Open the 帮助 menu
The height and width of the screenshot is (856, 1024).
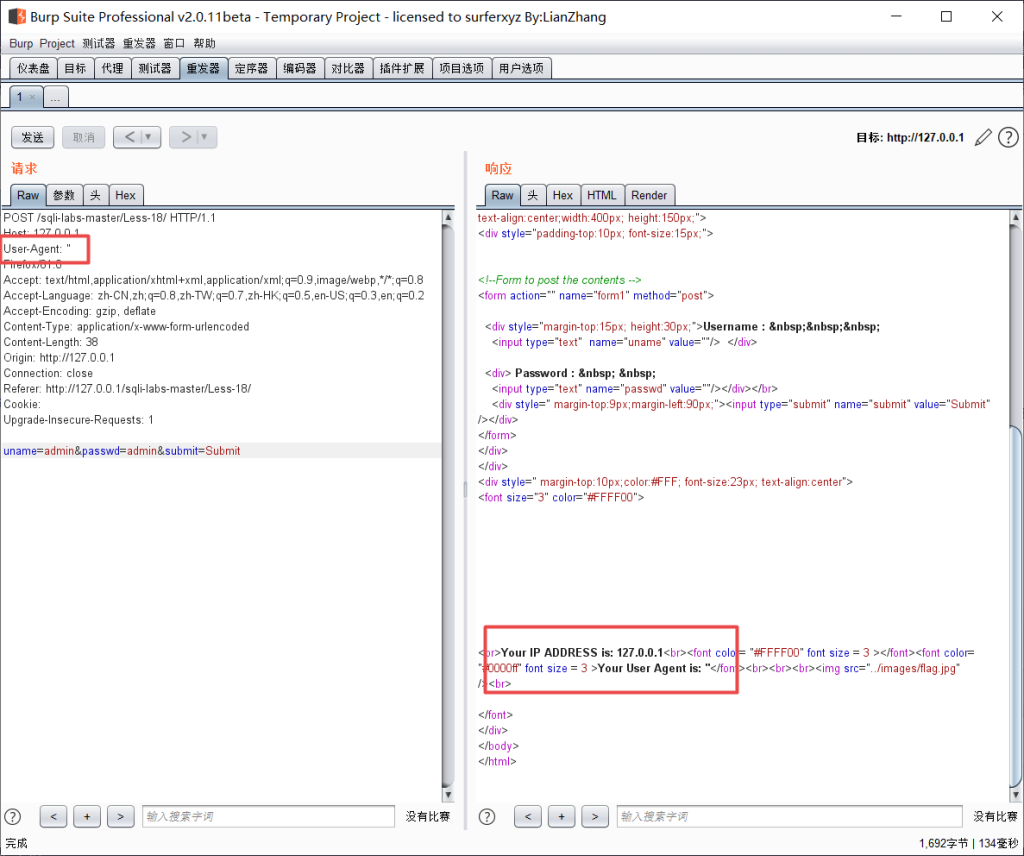tap(204, 44)
